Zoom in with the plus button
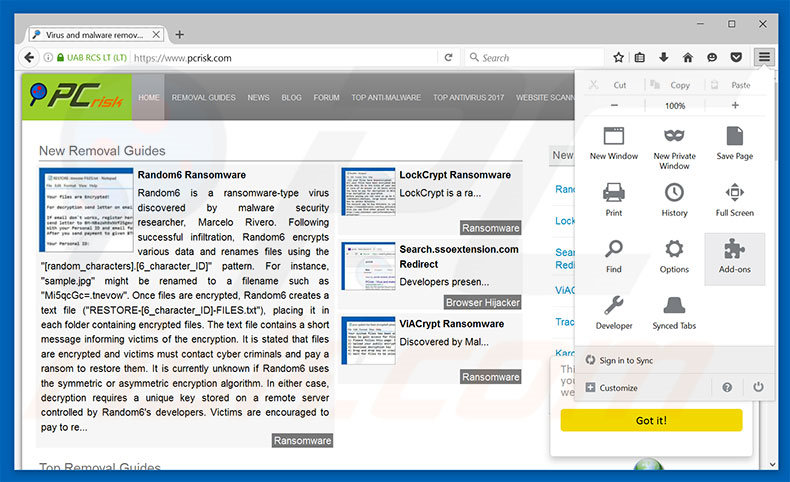This screenshot has height=482, width=790. tap(735, 105)
